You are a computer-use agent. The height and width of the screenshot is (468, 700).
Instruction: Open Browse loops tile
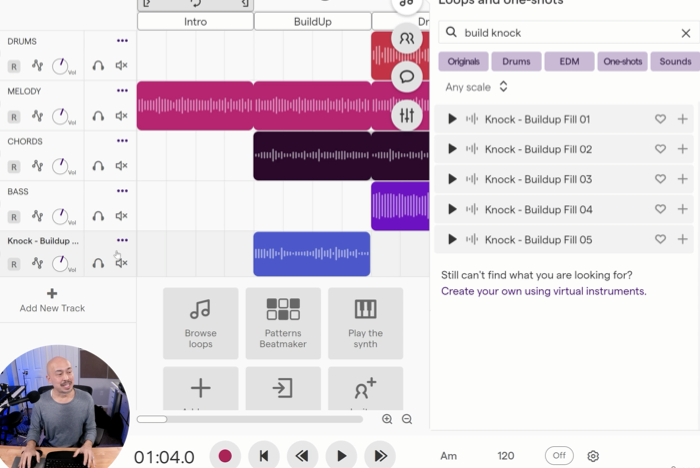200,323
